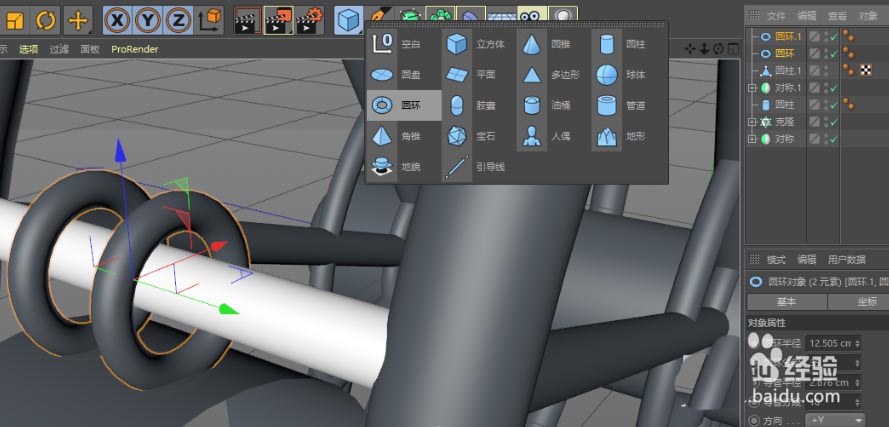The image size is (889, 427).
Task: Select 圆柱.1 in object manager
Action: 788,70
